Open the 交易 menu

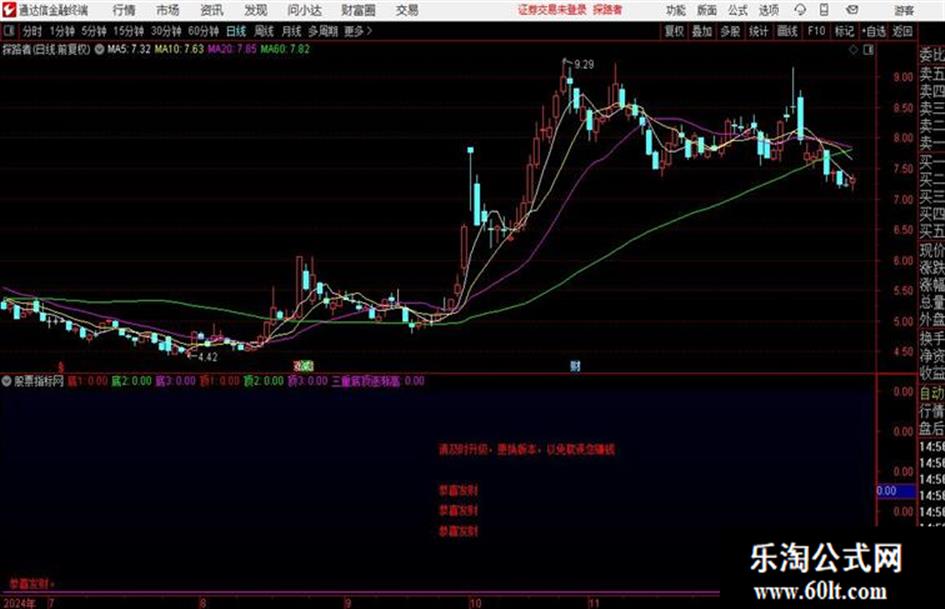407,10
